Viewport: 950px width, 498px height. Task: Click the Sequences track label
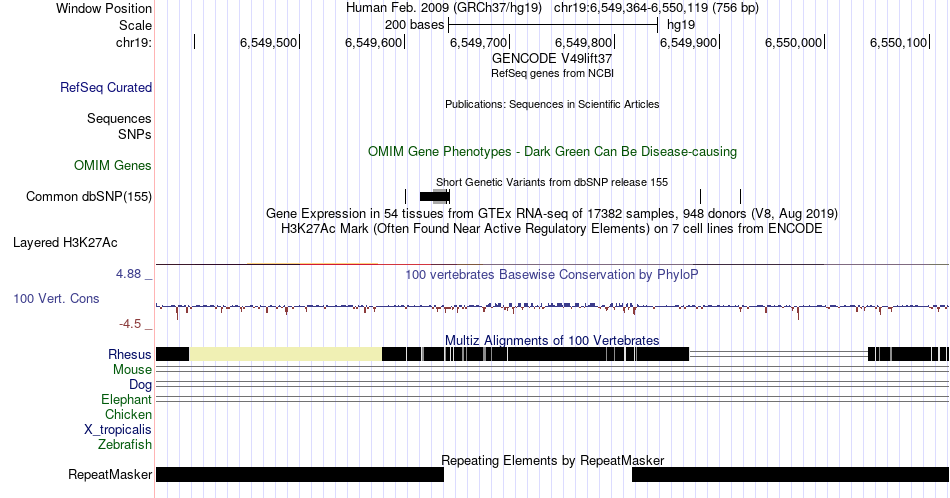click(119, 118)
